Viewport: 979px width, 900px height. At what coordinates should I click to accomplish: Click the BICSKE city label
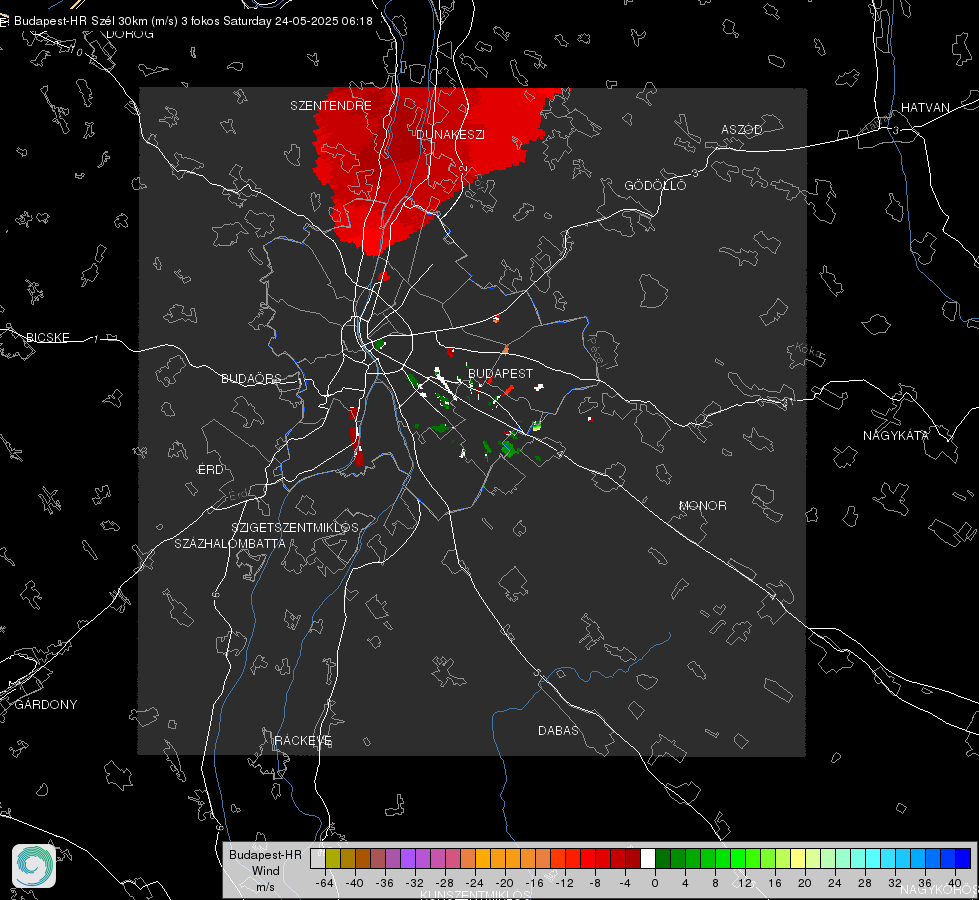[47, 337]
